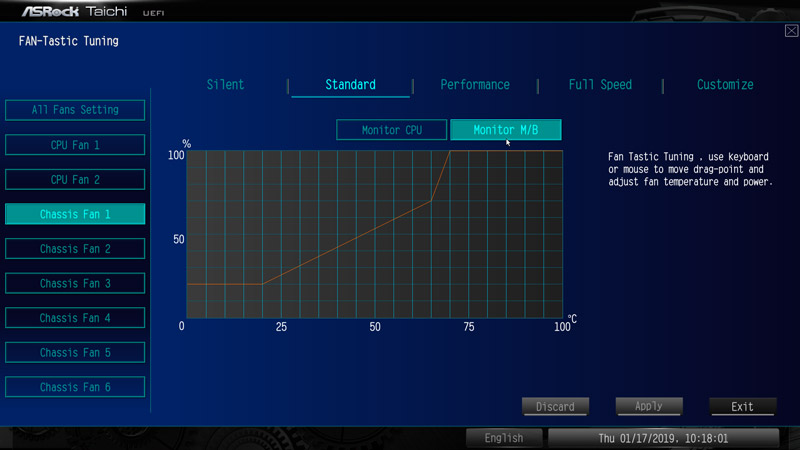The image size is (800, 450).
Task: Choose Chassis Fan 4
Action: pyautogui.click(x=75, y=318)
